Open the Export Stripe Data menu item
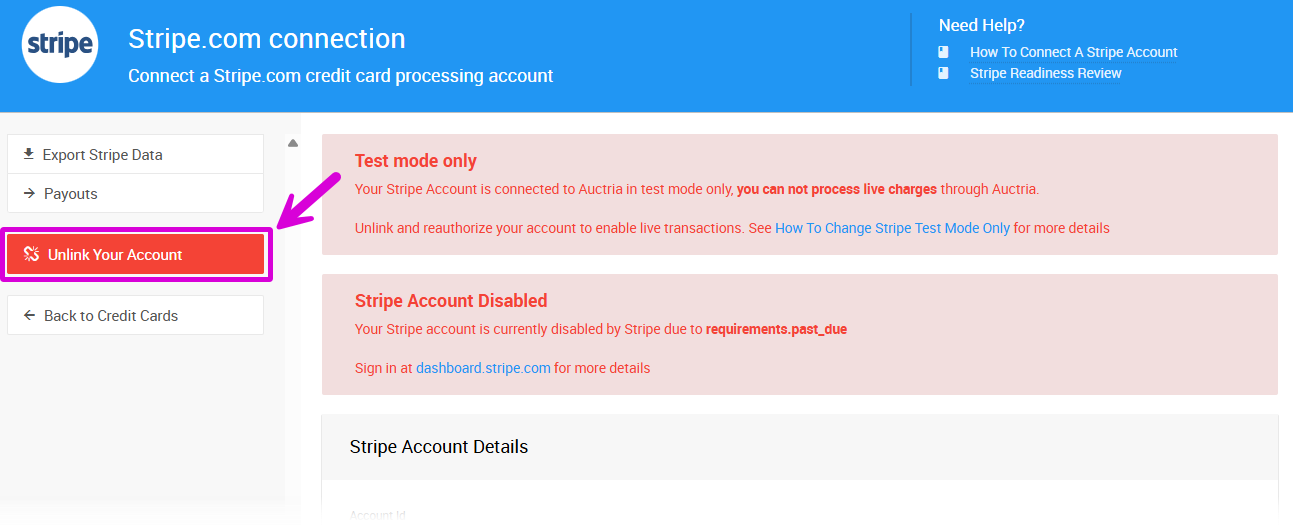This screenshot has width=1293, height=526. coord(102,155)
